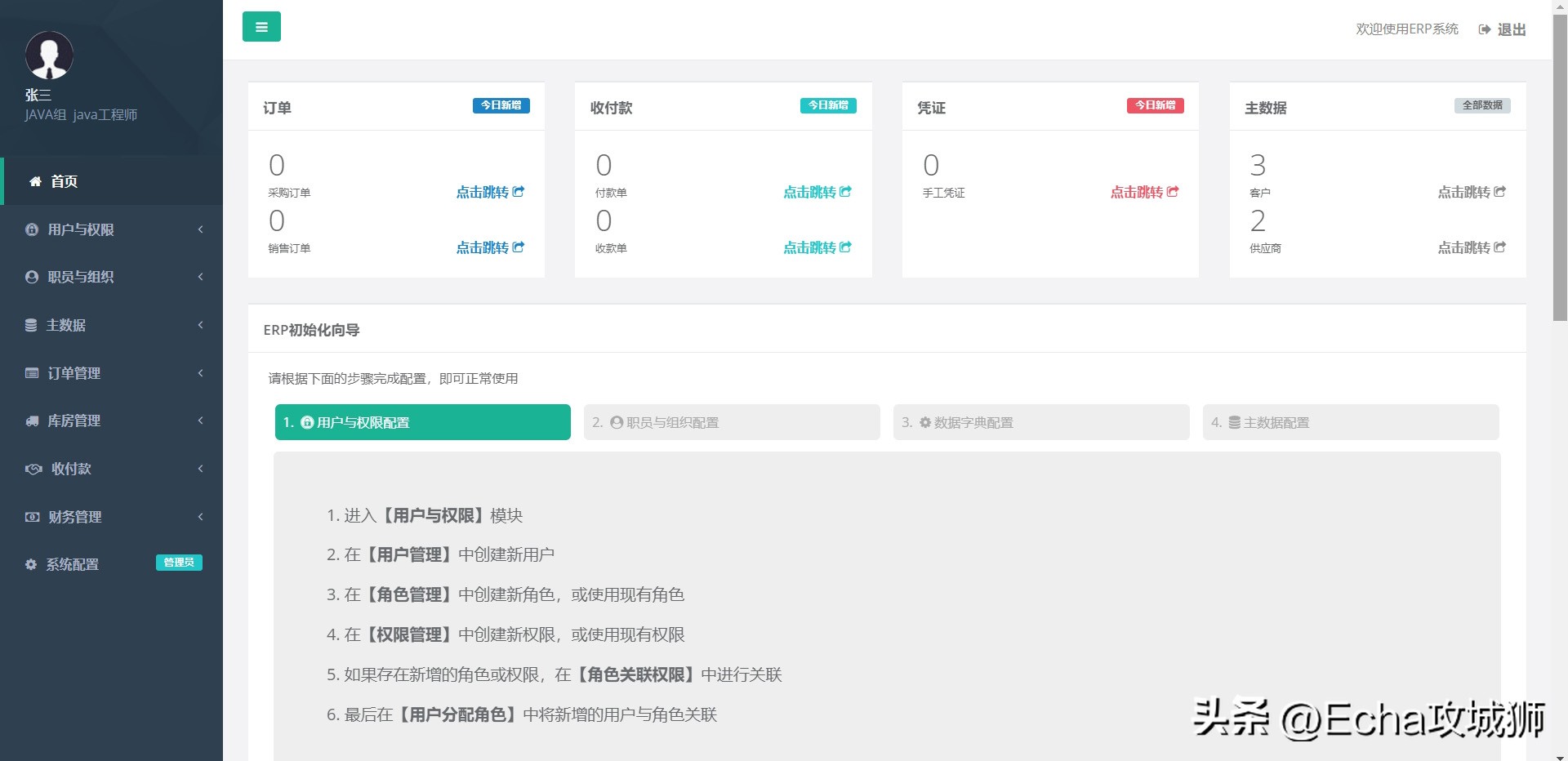
Task: Click the logout icon beside 退出
Action: 1485,29
